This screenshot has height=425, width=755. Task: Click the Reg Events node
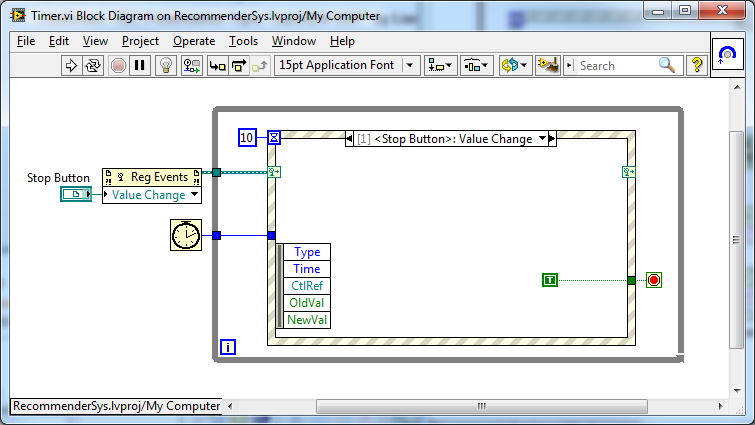(x=152, y=176)
